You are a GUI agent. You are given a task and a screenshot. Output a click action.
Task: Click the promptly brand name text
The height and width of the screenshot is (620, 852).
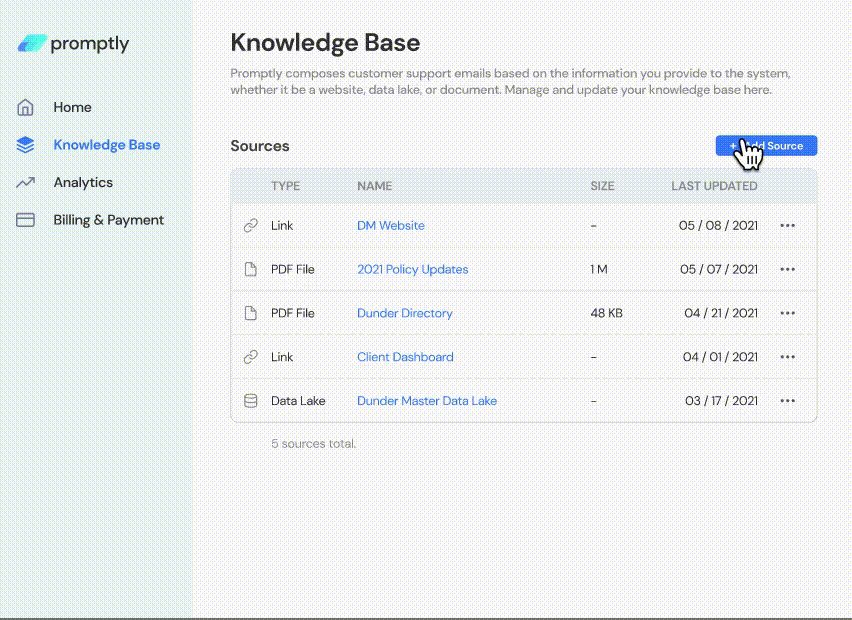pyautogui.click(x=90, y=43)
